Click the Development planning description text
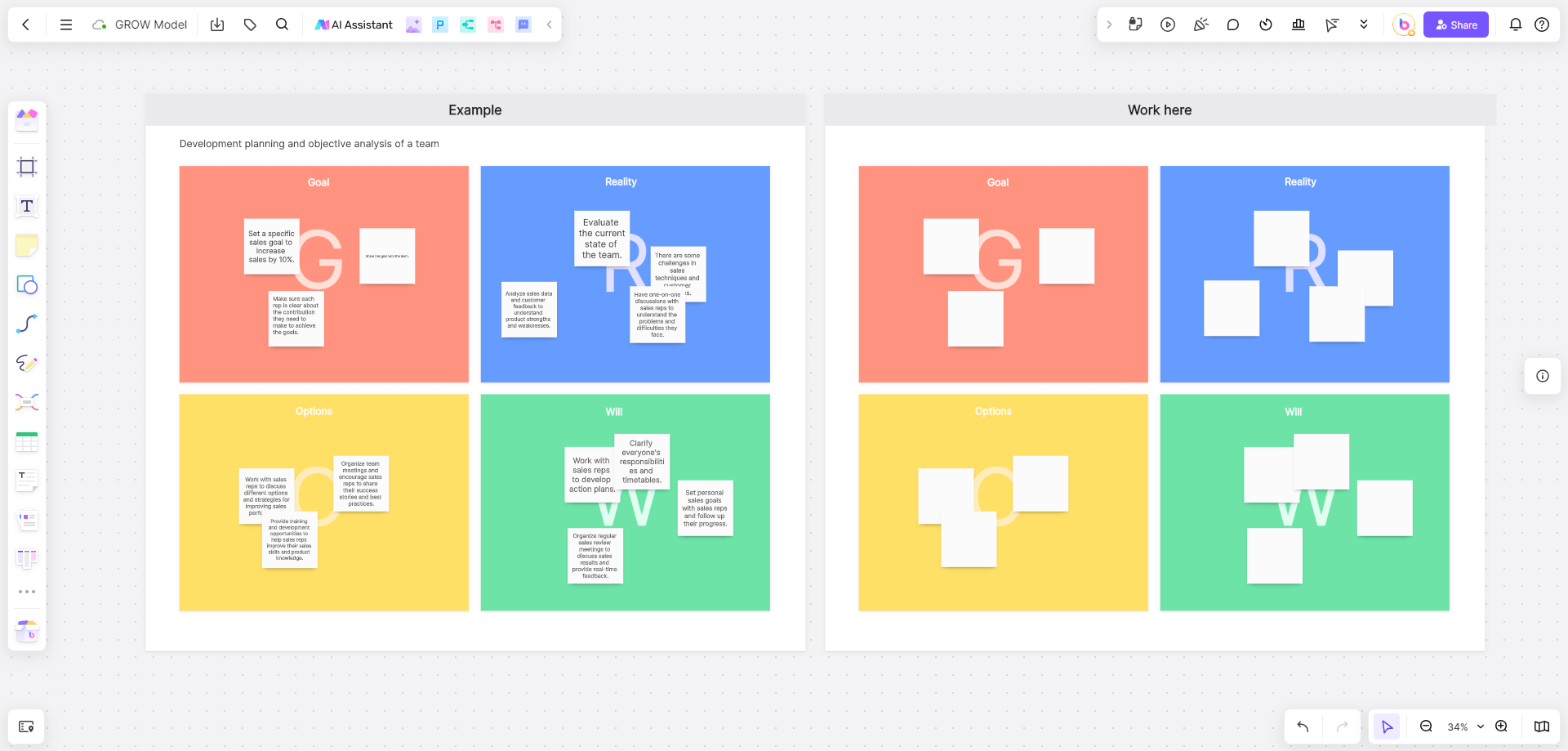 point(310,144)
